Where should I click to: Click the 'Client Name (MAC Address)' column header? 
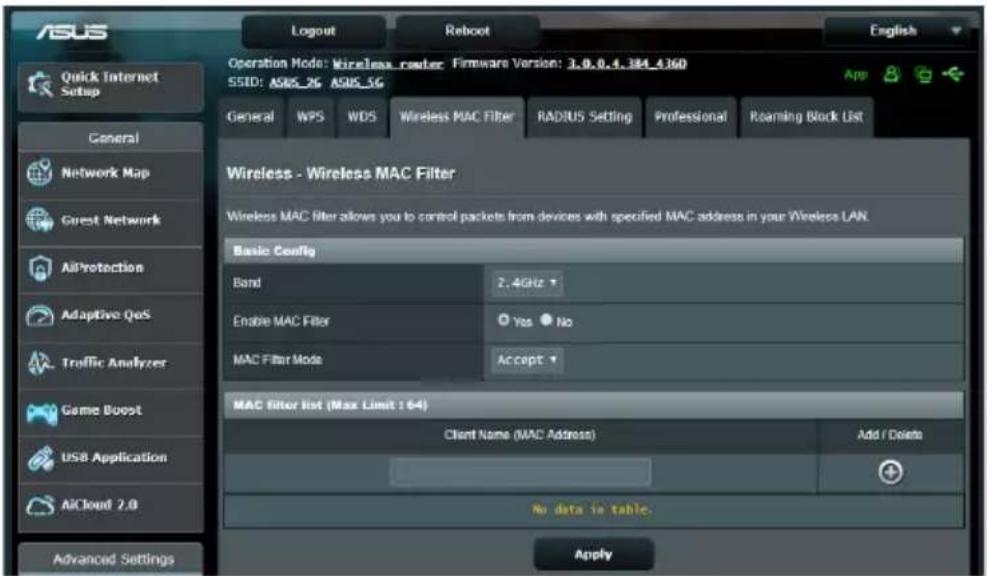coord(519,435)
